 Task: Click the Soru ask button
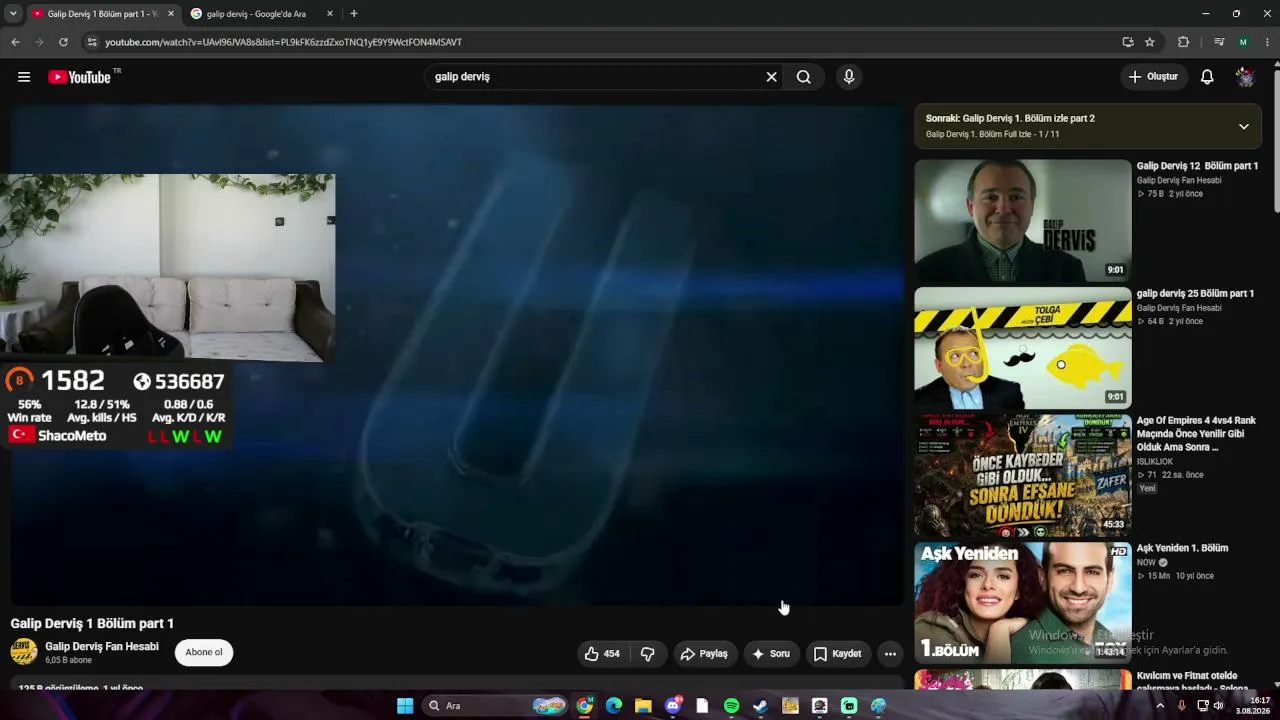pos(771,654)
